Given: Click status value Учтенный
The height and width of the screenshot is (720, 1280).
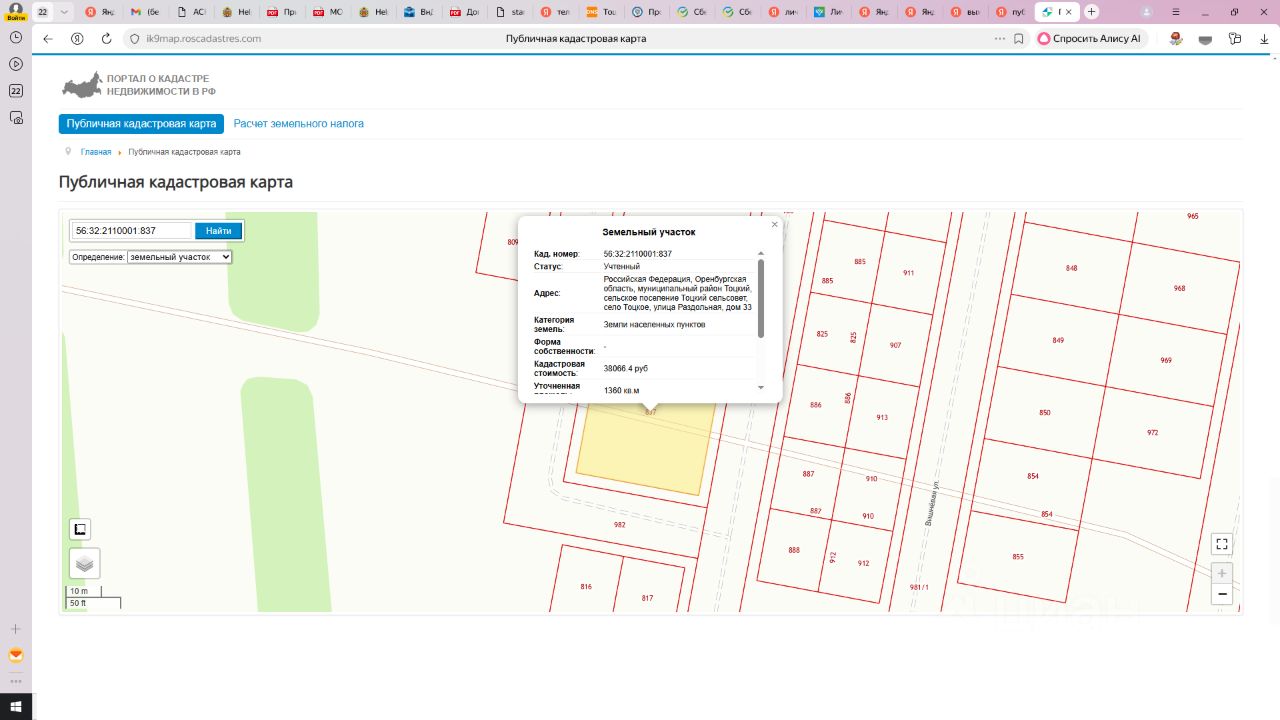Looking at the screenshot, I should point(622,267).
